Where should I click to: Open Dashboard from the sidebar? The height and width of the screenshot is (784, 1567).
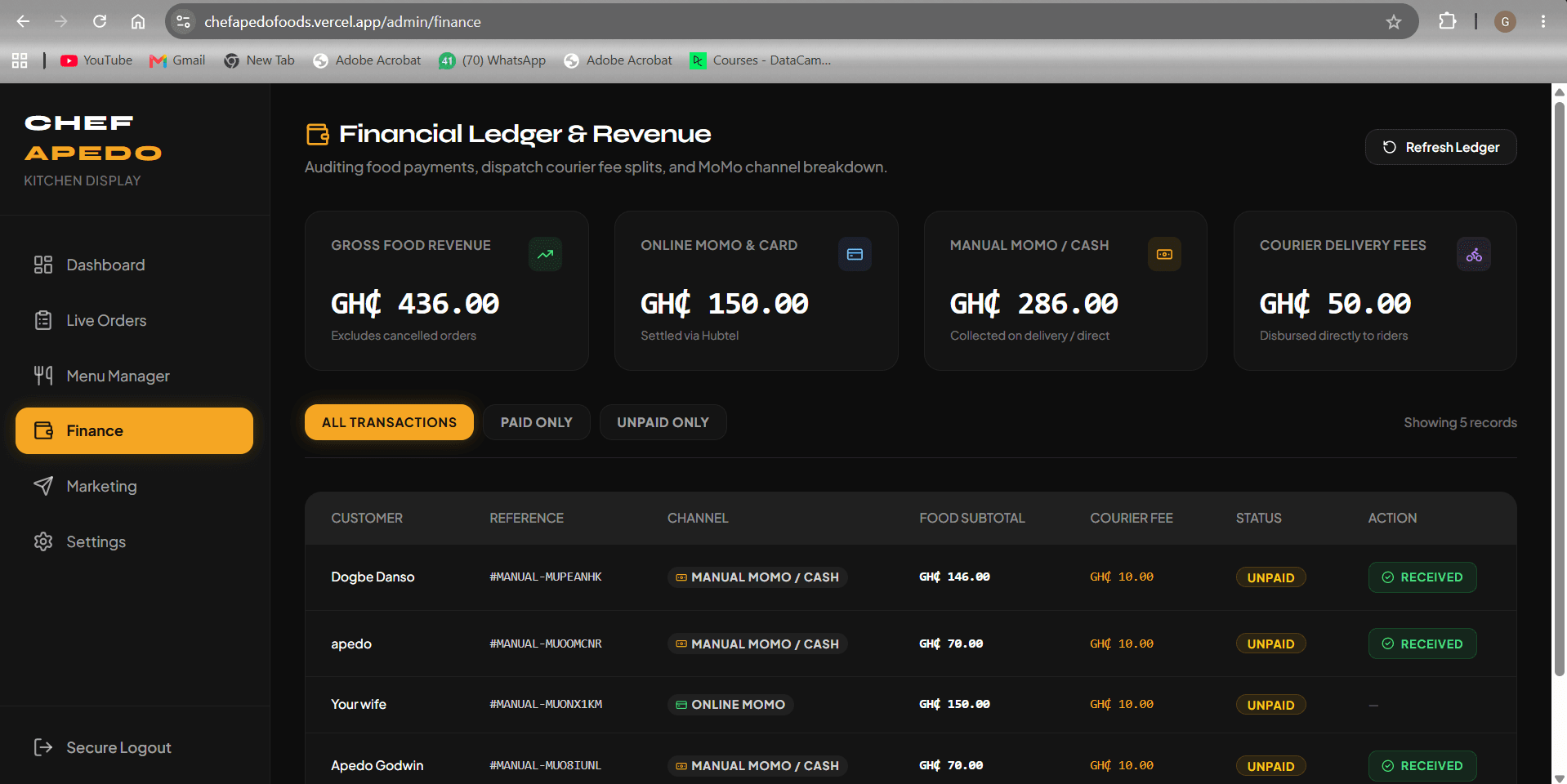click(134, 265)
